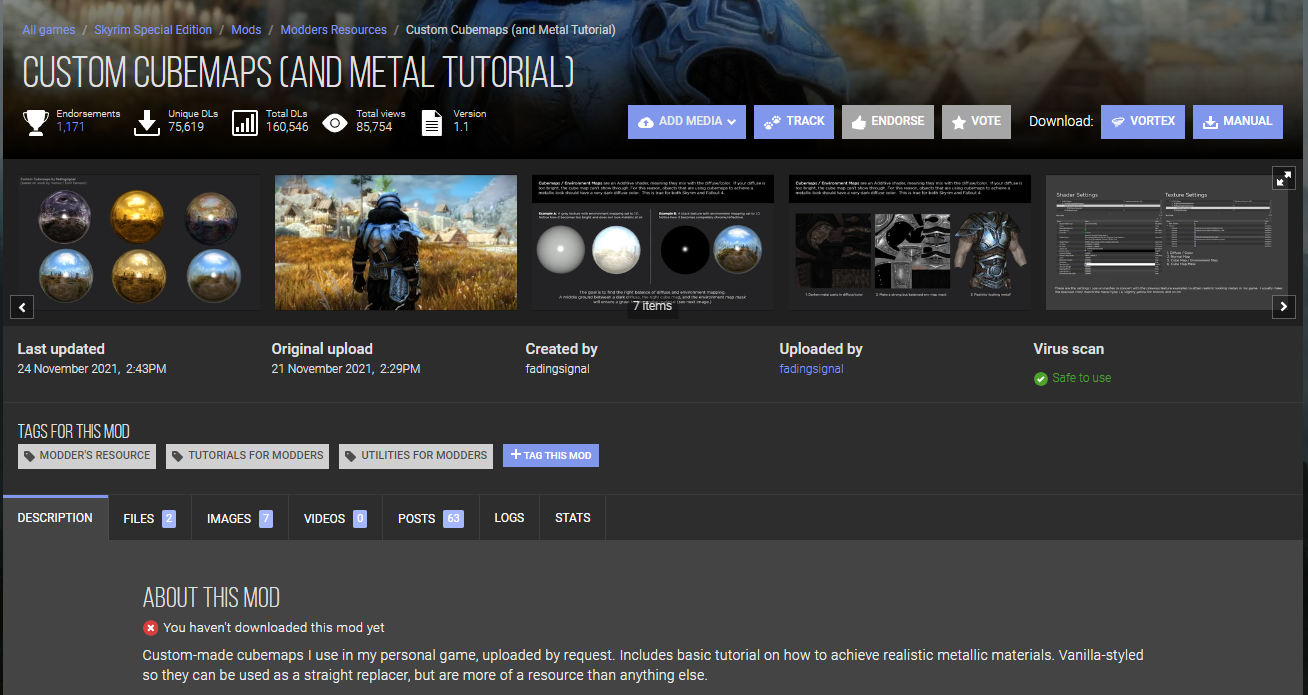Switch to the Posts tab
Screen dimensions: 1308x695
[430, 518]
